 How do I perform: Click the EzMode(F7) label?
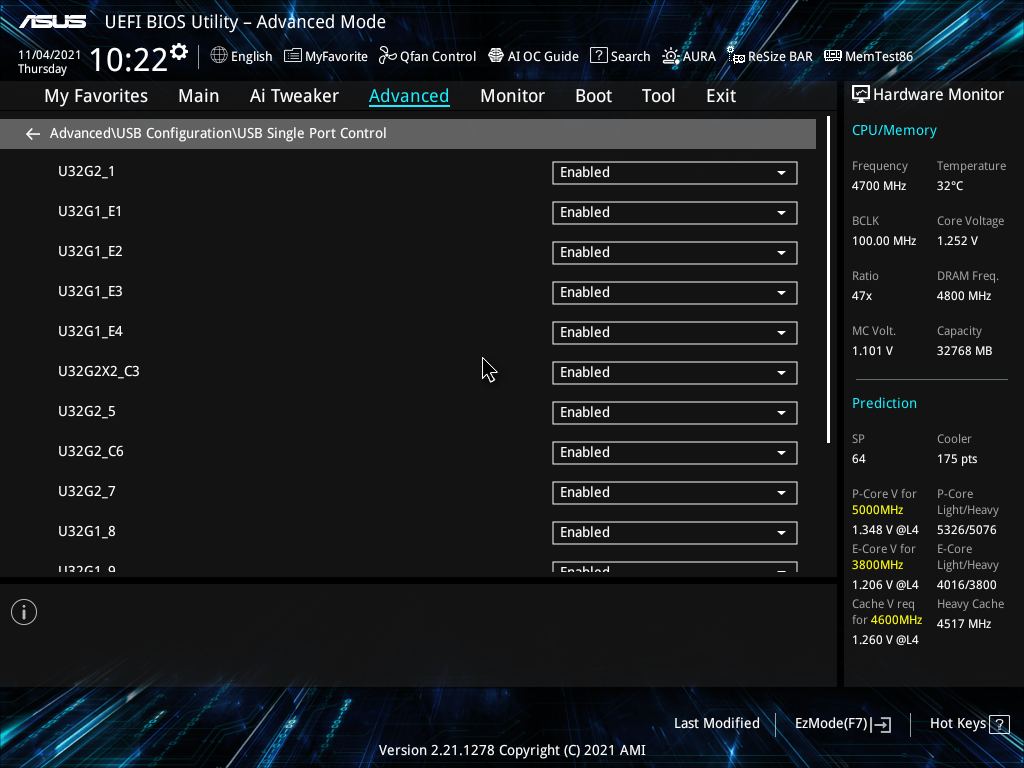(831, 724)
